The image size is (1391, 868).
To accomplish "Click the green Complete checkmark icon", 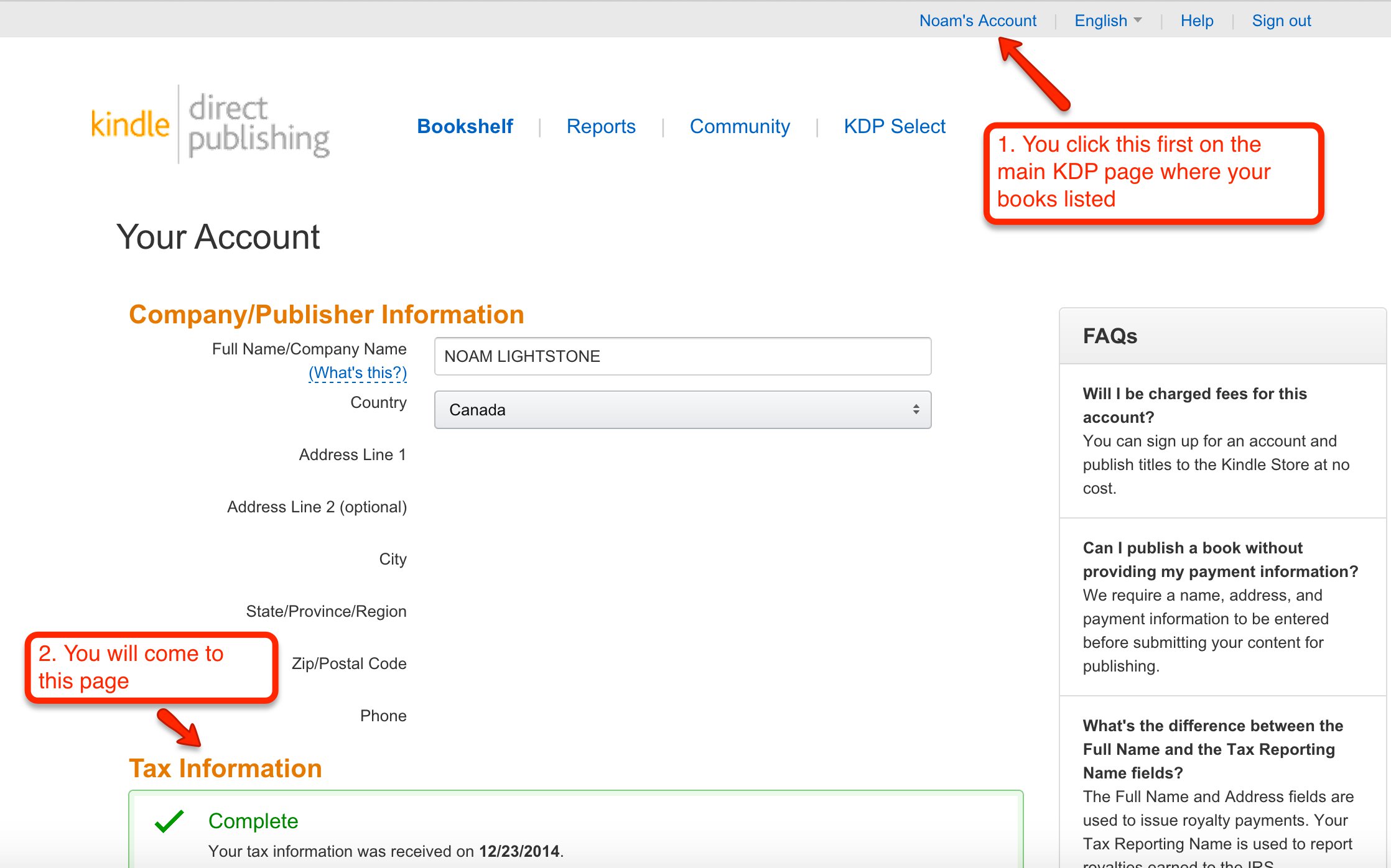I will point(169,821).
